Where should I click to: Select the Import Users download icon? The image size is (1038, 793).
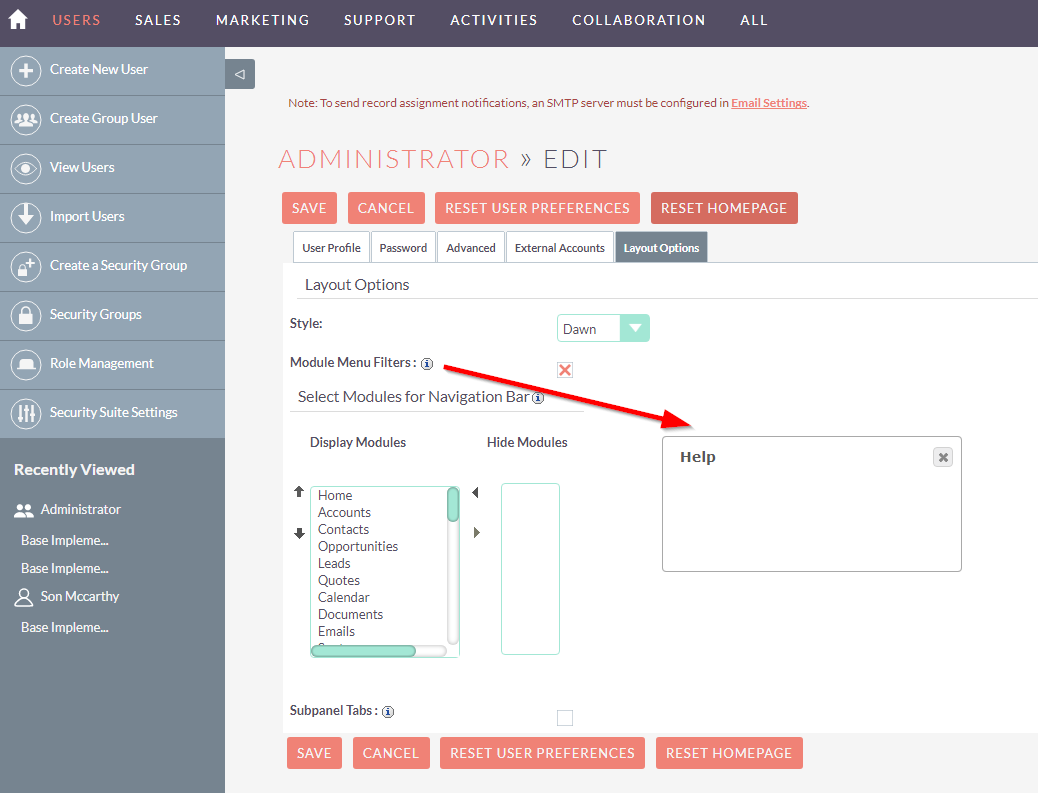point(27,217)
